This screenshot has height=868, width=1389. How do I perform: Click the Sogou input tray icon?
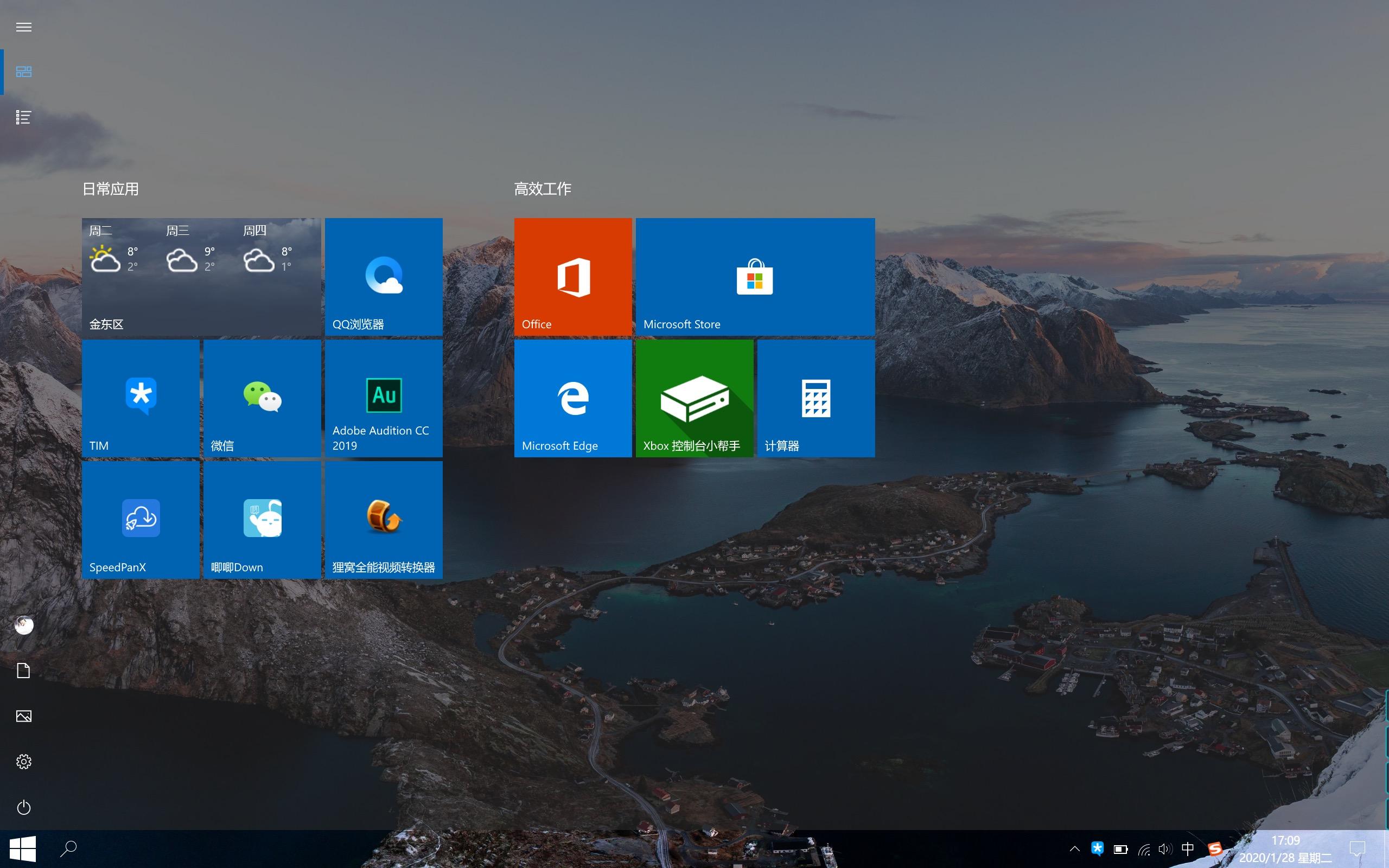[x=1216, y=848]
